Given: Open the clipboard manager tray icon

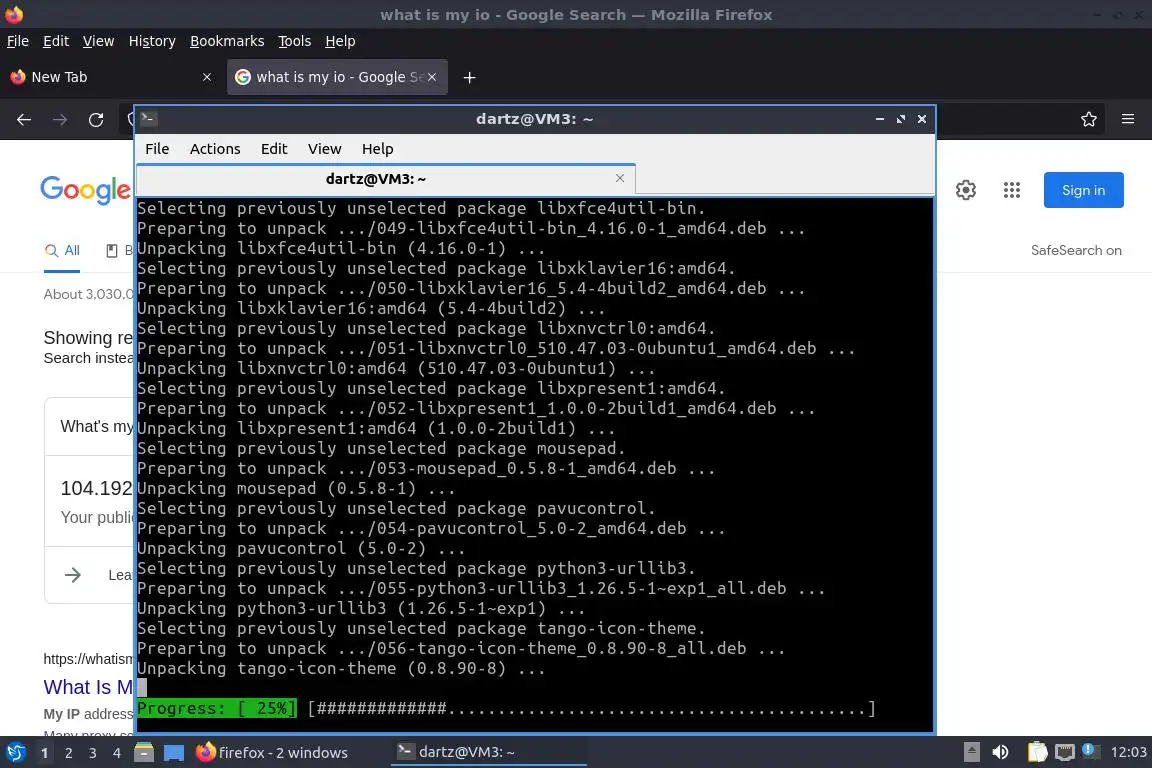Looking at the screenshot, I should click(1037, 752).
